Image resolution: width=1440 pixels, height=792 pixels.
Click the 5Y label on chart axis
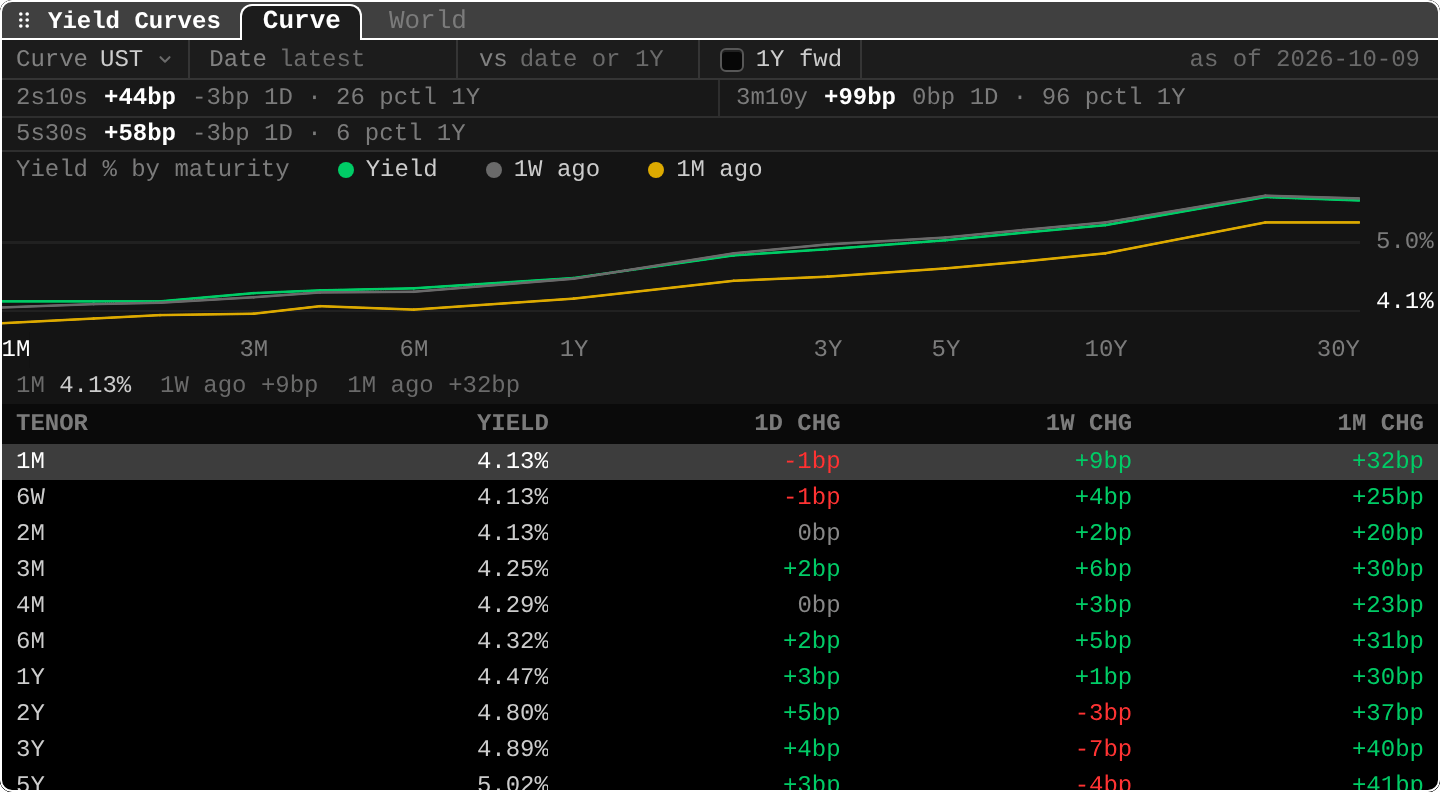[946, 349]
